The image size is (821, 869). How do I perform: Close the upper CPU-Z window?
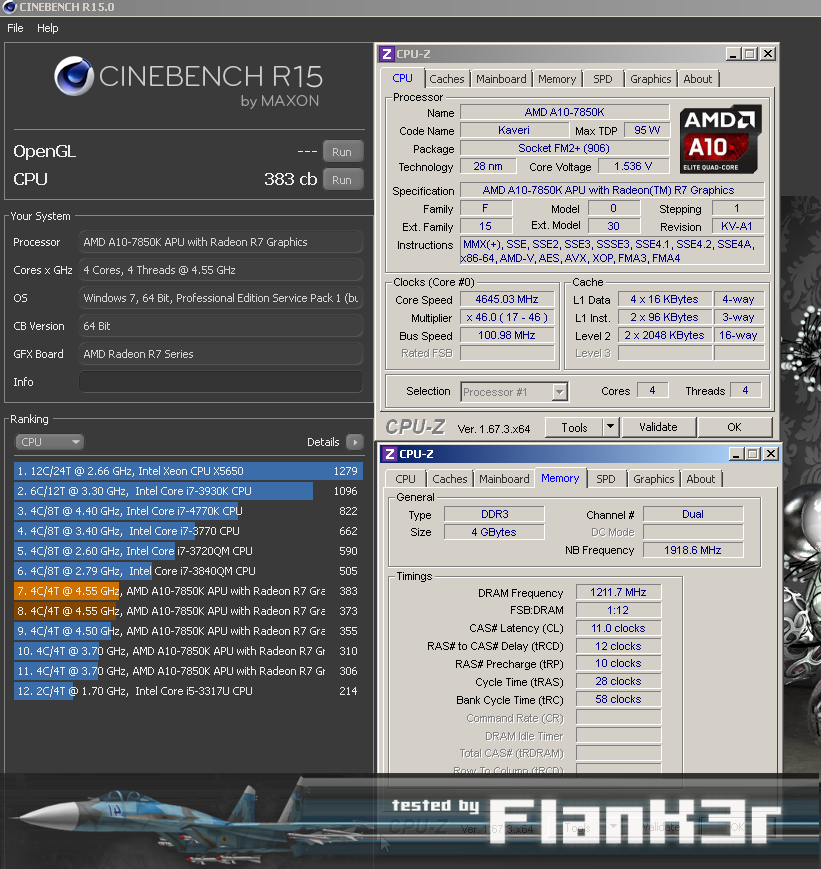click(x=768, y=54)
